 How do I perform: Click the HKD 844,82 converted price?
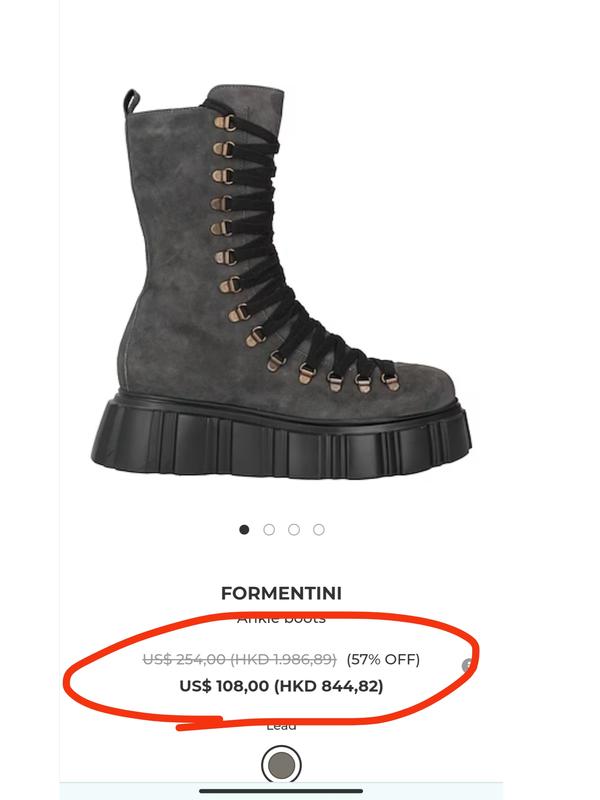(329, 686)
